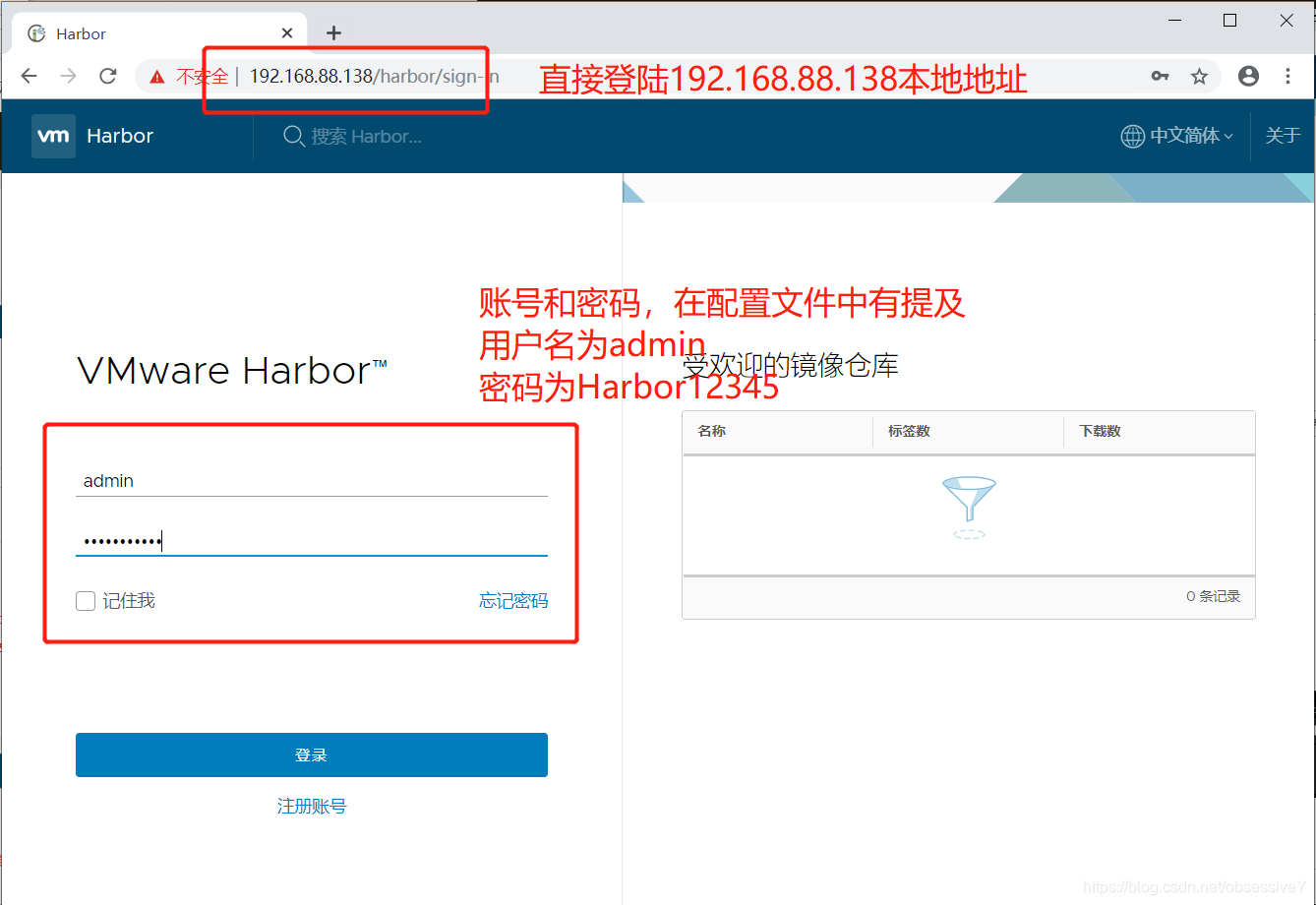Open saved passwords key icon
The height and width of the screenshot is (905, 1316).
pyautogui.click(x=1160, y=76)
